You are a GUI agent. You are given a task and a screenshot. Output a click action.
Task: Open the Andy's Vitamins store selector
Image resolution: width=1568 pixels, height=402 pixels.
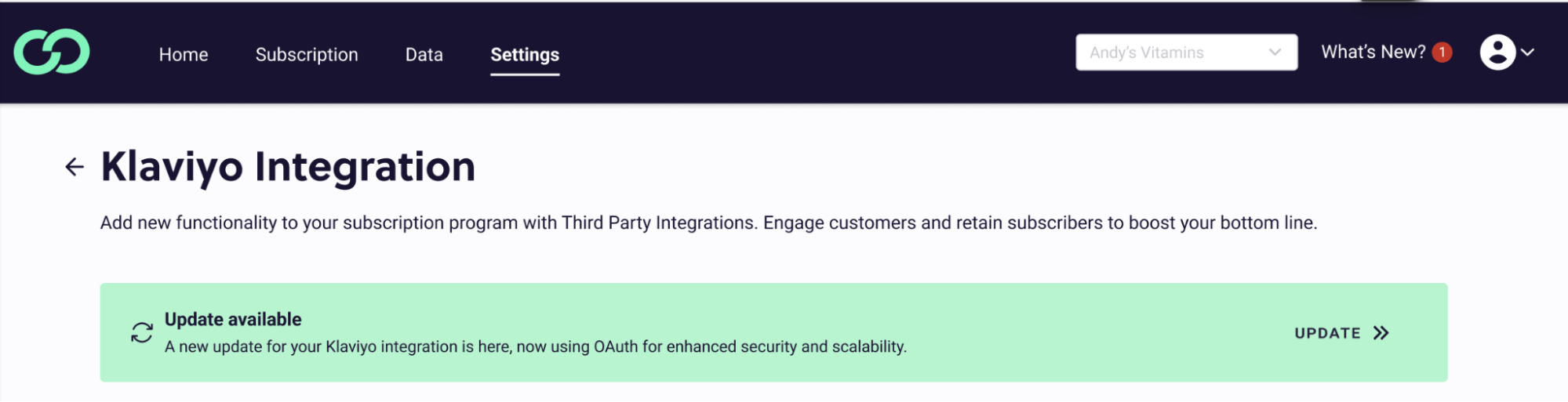coord(1186,53)
